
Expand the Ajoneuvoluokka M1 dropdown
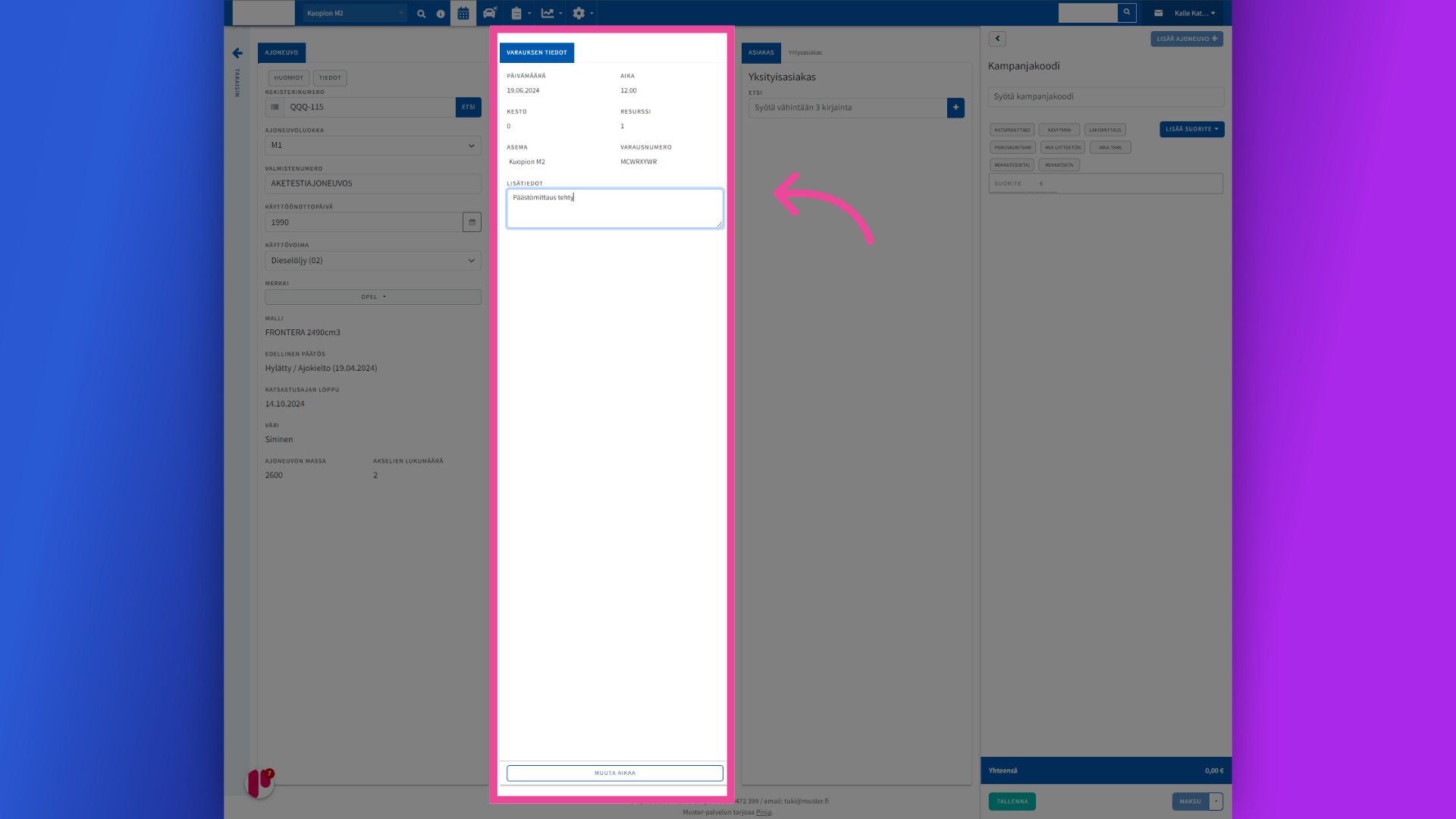click(x=373, y=146)
